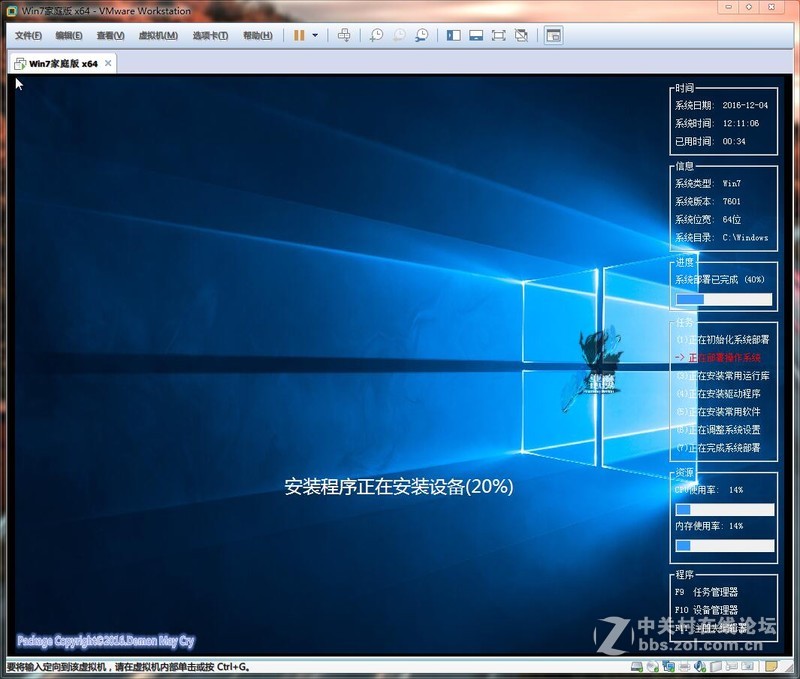Screen dimensions: 800x679
Task: Take a snapshot of the virtual machine
Action: click(377, 34)
